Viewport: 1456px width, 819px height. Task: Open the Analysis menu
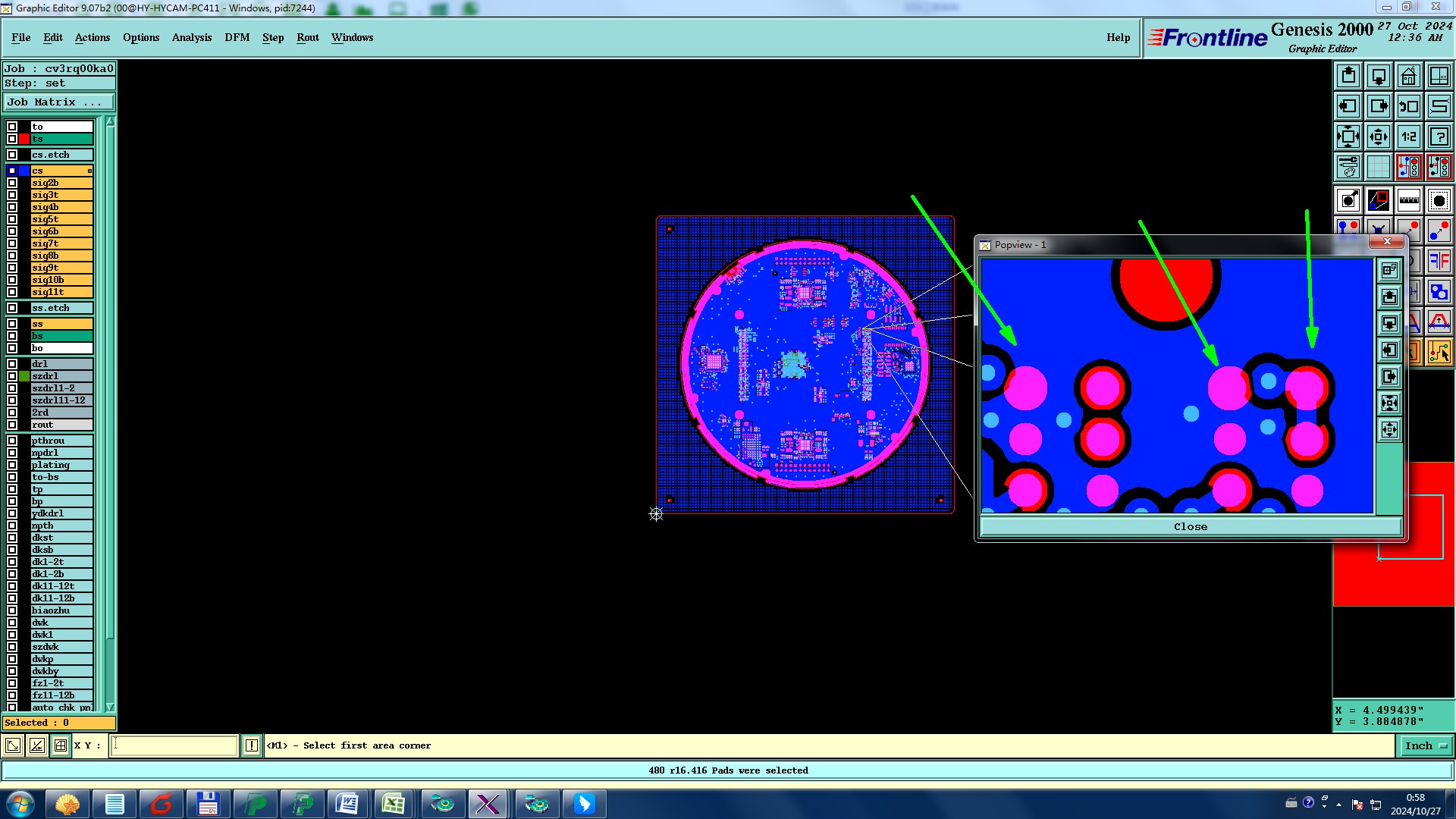coord(191,37)
